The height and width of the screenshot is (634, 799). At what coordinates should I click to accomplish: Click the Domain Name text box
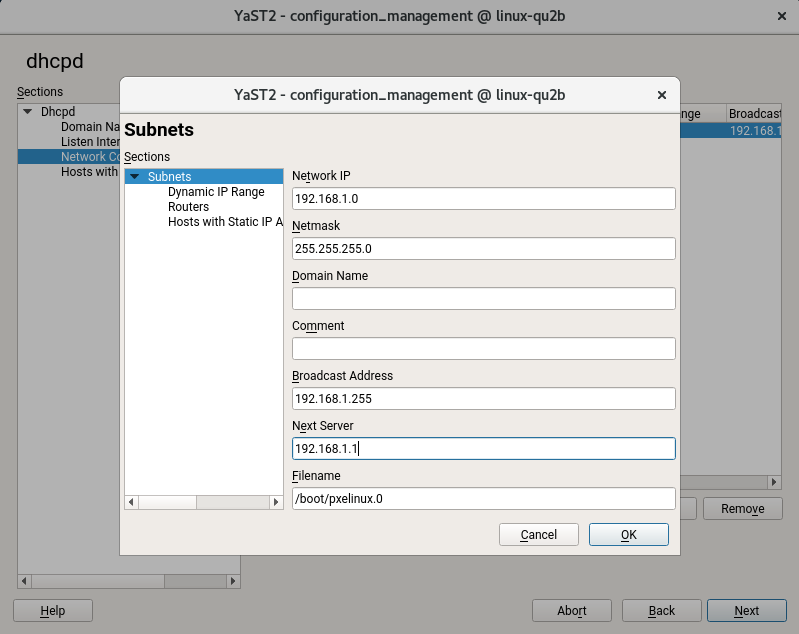484,298
